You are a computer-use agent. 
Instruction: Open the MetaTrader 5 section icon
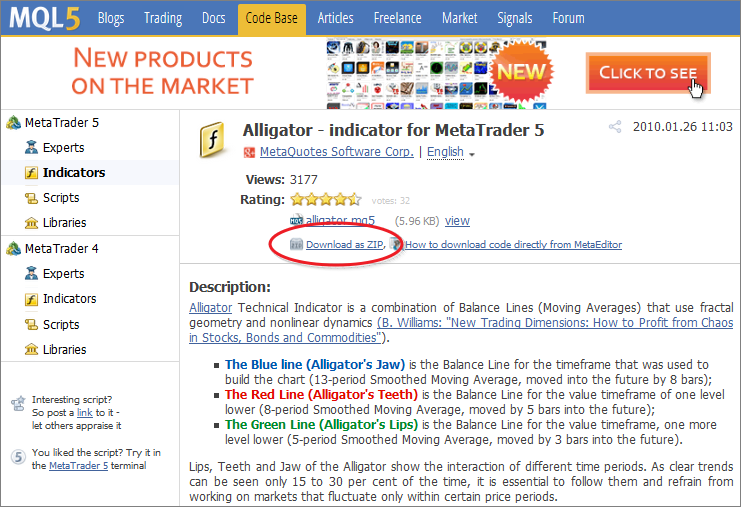pyautogui.click(x=13, y=123)
